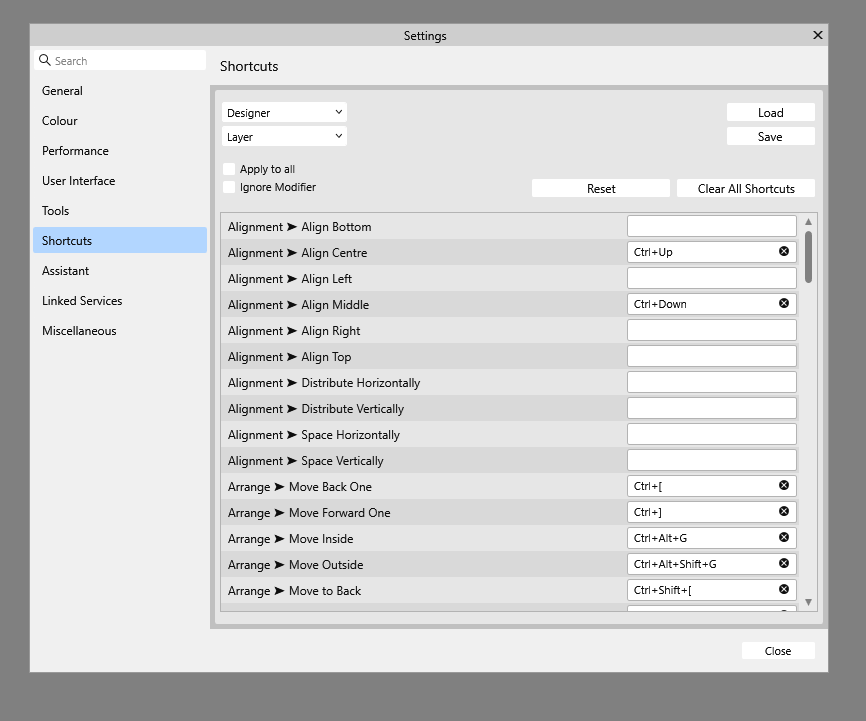Open the Designer persona dropdown
The width and height of the screenshot is (866, 721).
284,112
